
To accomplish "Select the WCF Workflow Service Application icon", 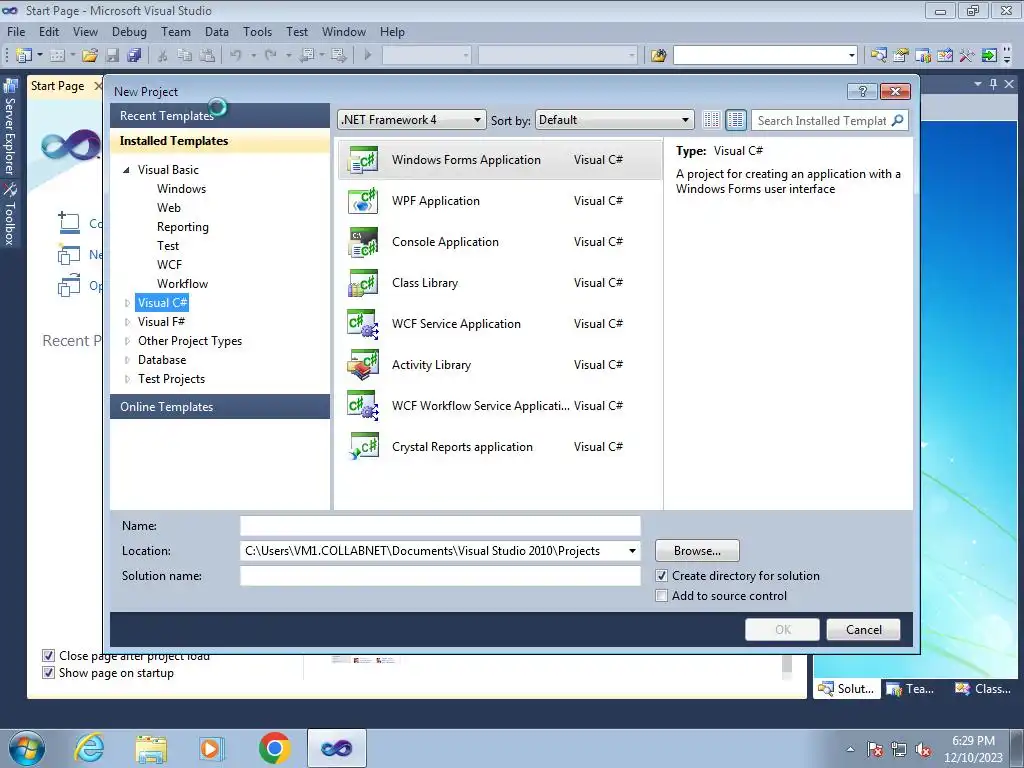I will click(363, 406).
